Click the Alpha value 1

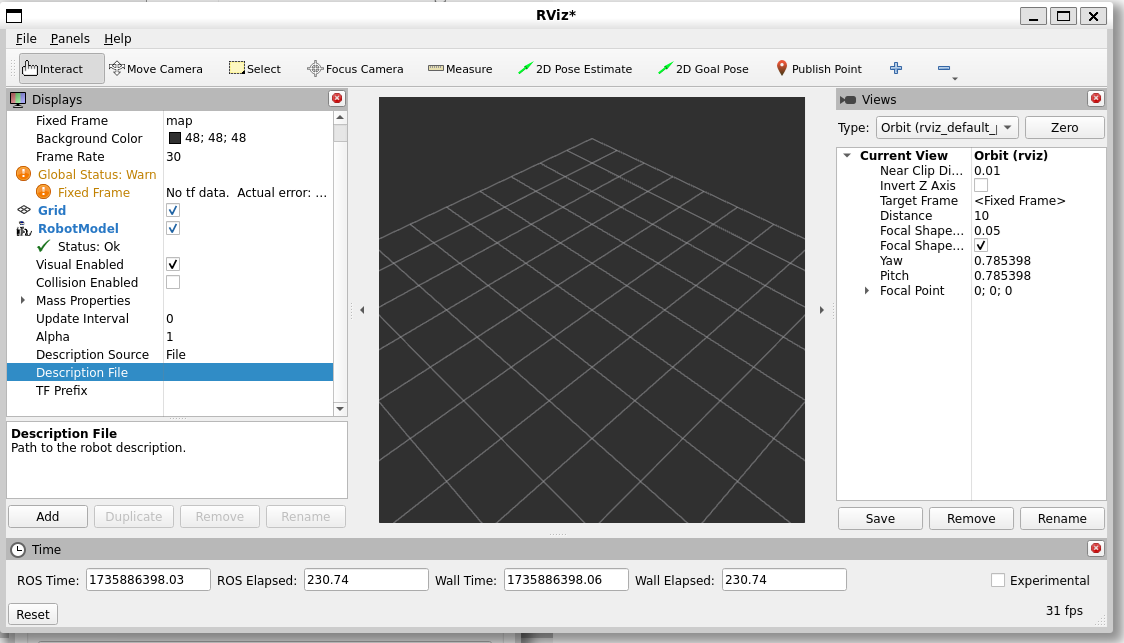(170, 336)
